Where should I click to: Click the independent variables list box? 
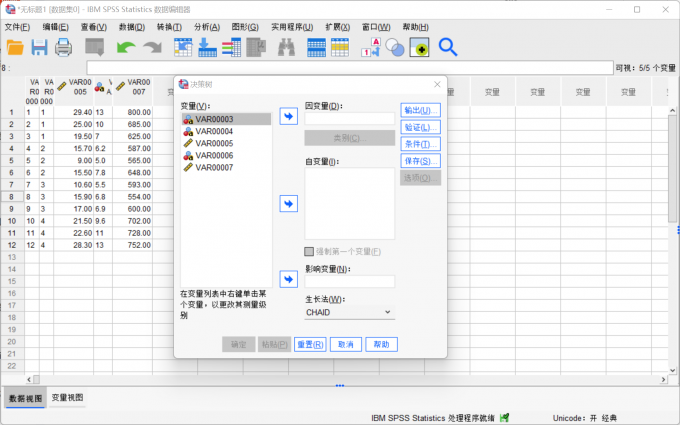pos(350,203)
